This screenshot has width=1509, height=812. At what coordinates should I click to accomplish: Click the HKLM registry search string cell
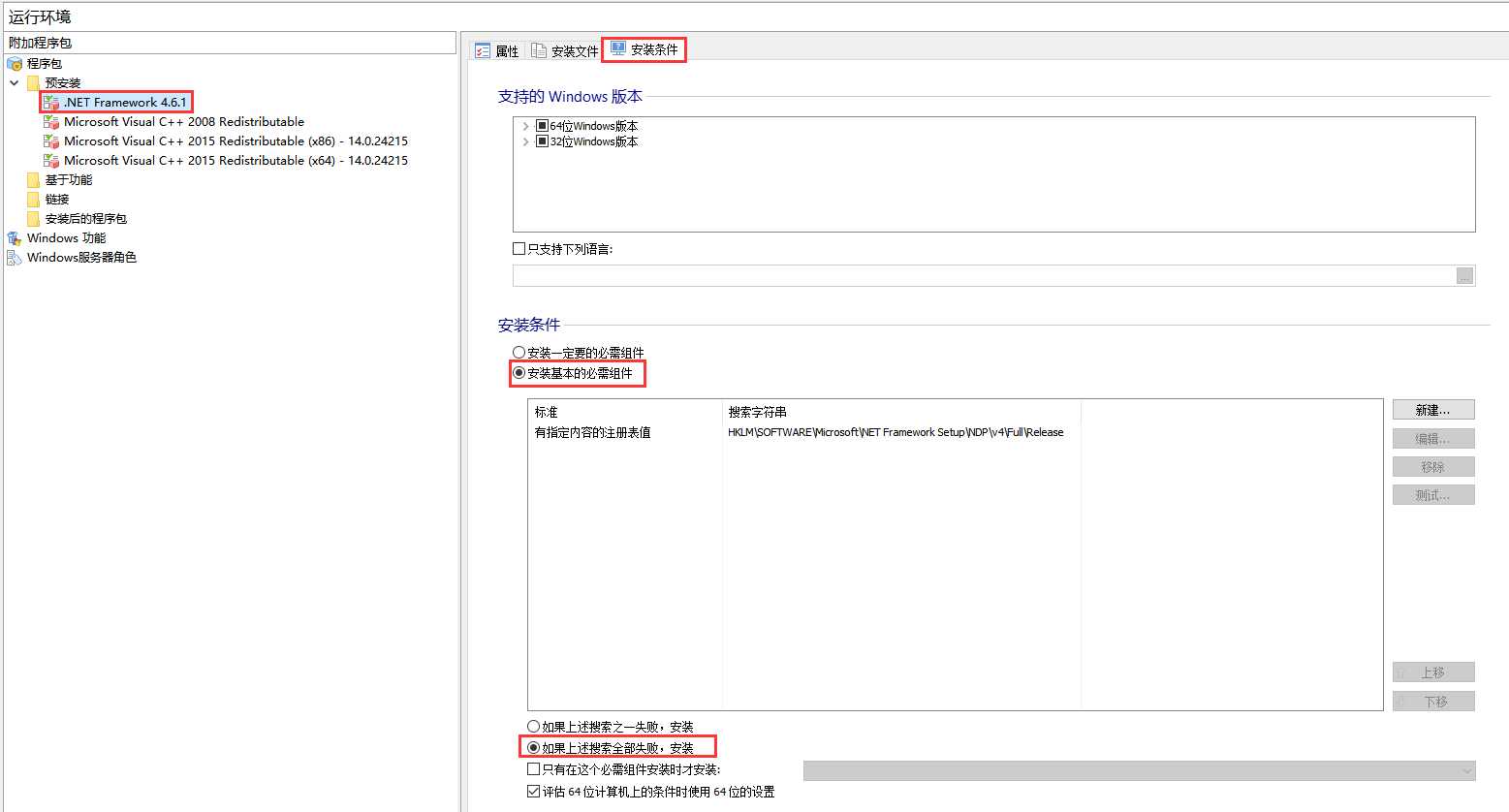pyautogui.click(x=896, y=433)
